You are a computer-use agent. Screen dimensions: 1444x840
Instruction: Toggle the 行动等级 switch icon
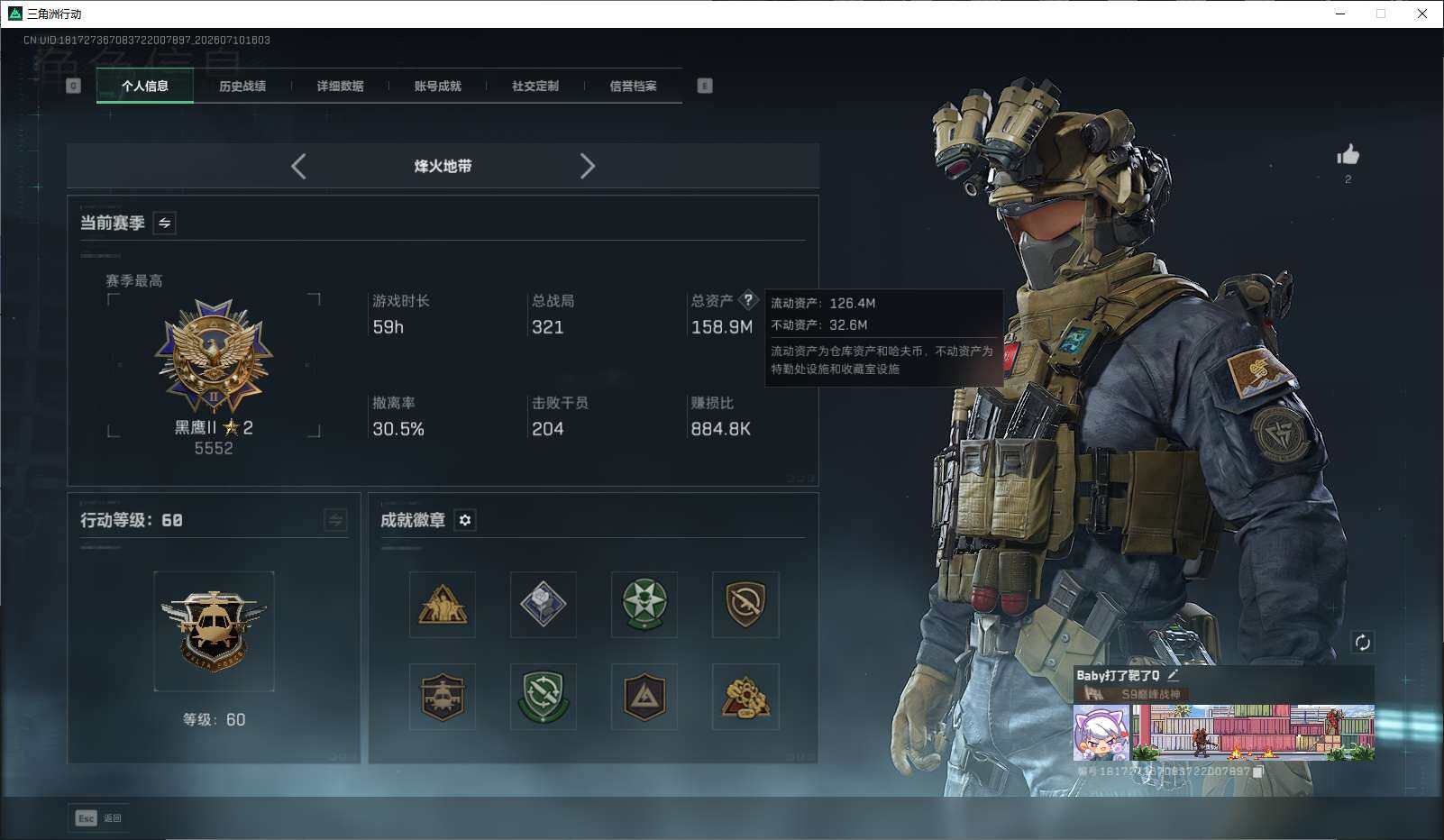(x=335, y=520)
